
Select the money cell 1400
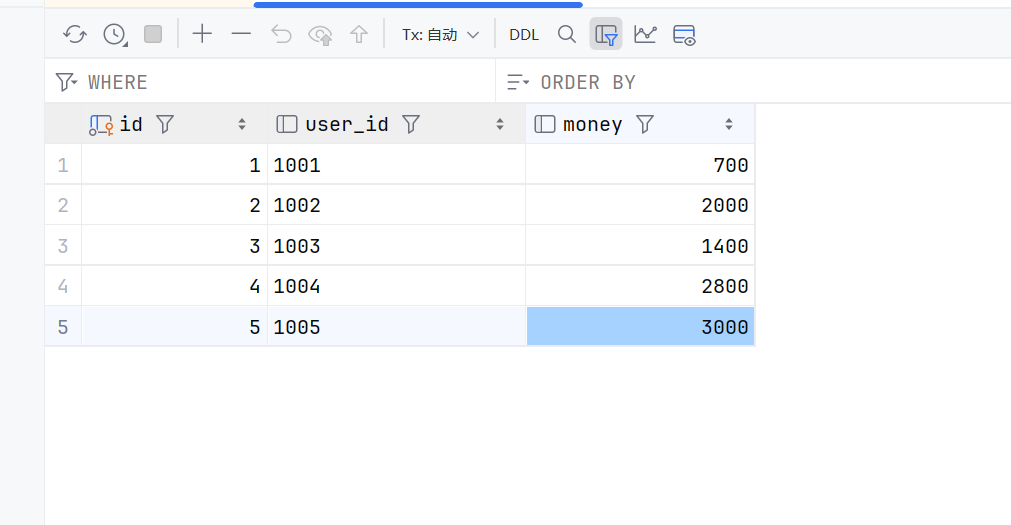(640, 246)
